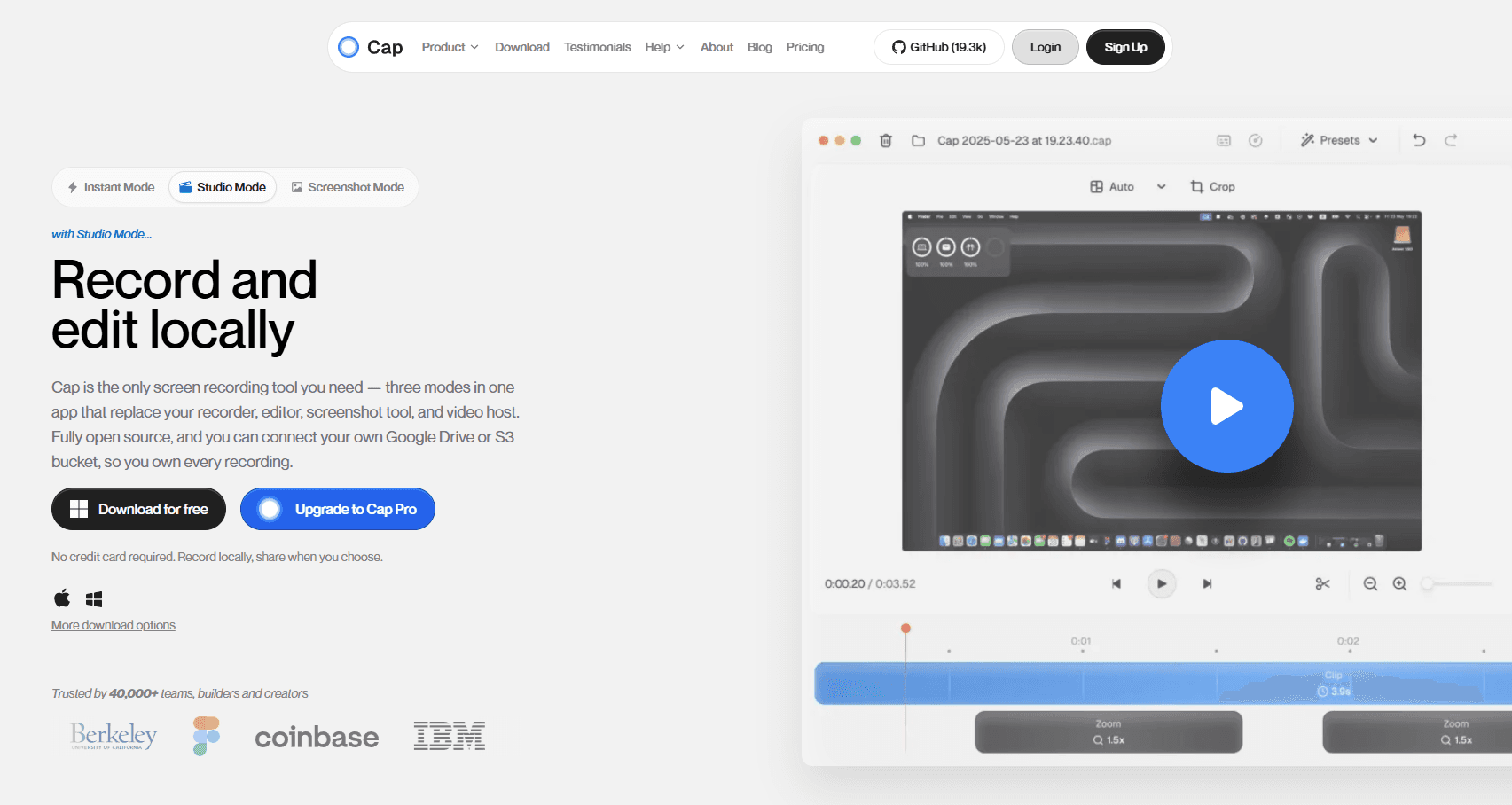
Task: Click the Sign Up button
Action: coord(1125,47)
